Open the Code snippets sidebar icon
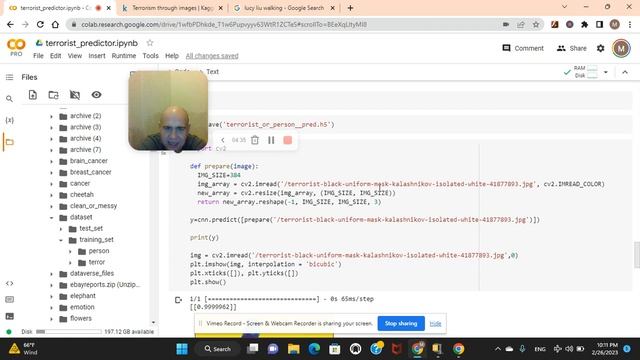The image size is (640, 360). [x=9, y=283]
